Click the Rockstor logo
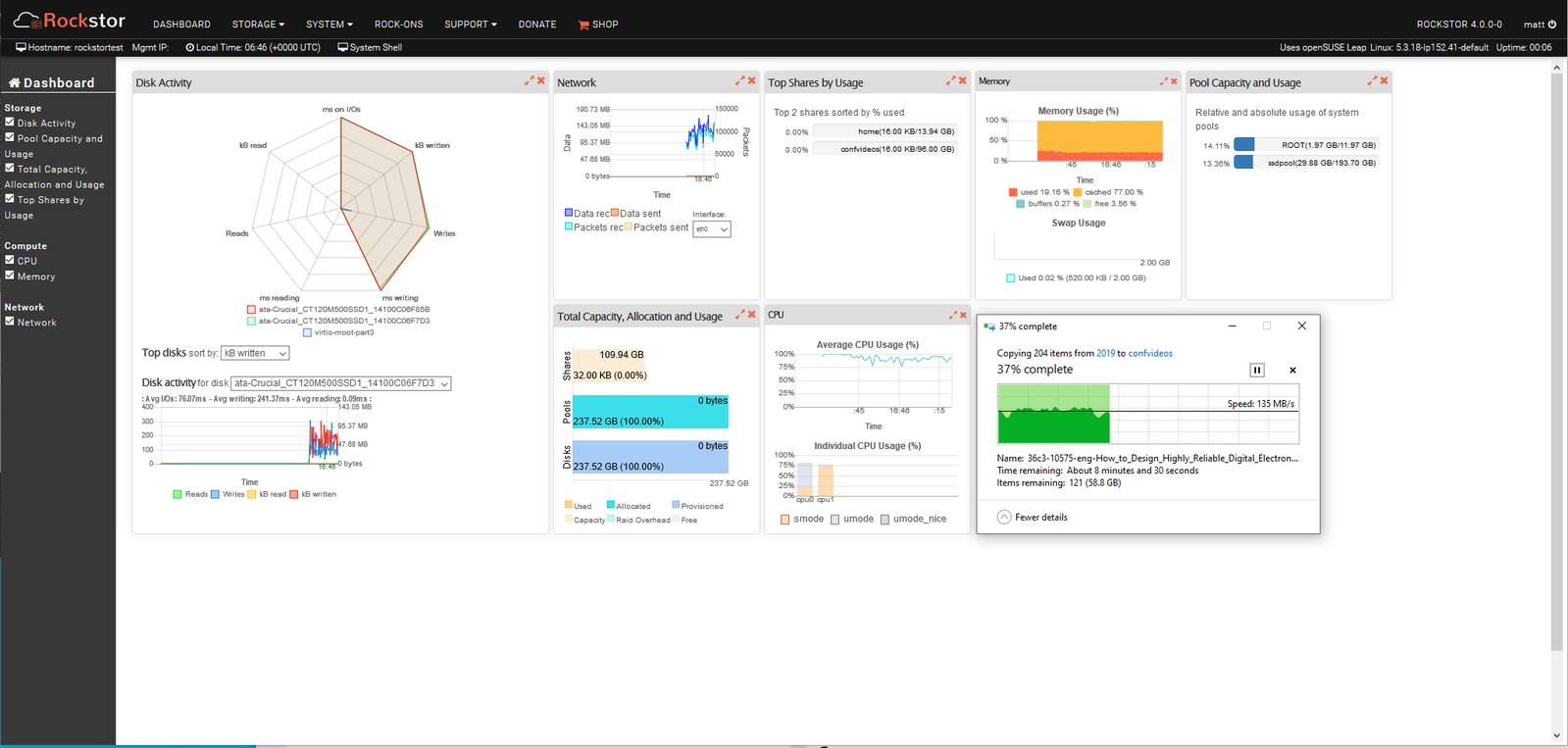The width and height of the screenshot is (1568, 748). point(70,21)
